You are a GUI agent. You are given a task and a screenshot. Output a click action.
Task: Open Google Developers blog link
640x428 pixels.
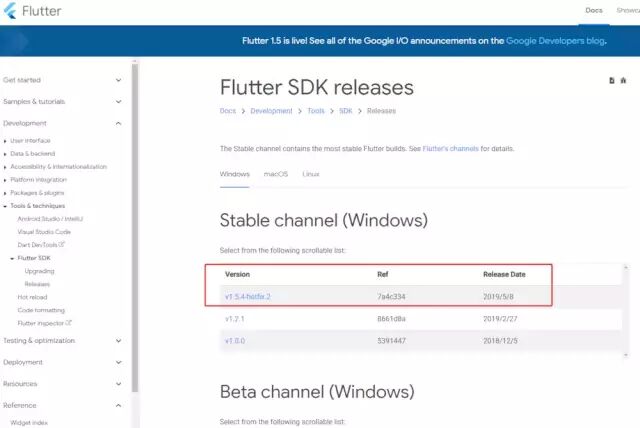pyautogui.click(x=555, y=41)
